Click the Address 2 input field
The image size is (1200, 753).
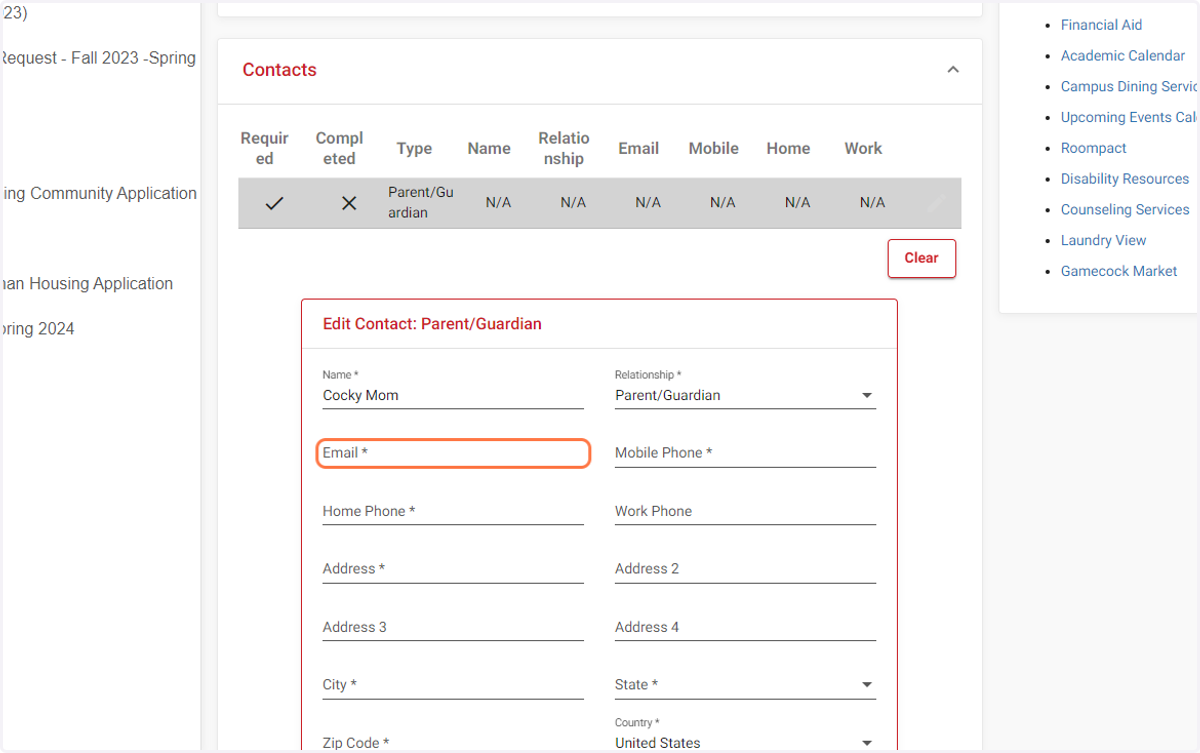(x=745, y=569)
